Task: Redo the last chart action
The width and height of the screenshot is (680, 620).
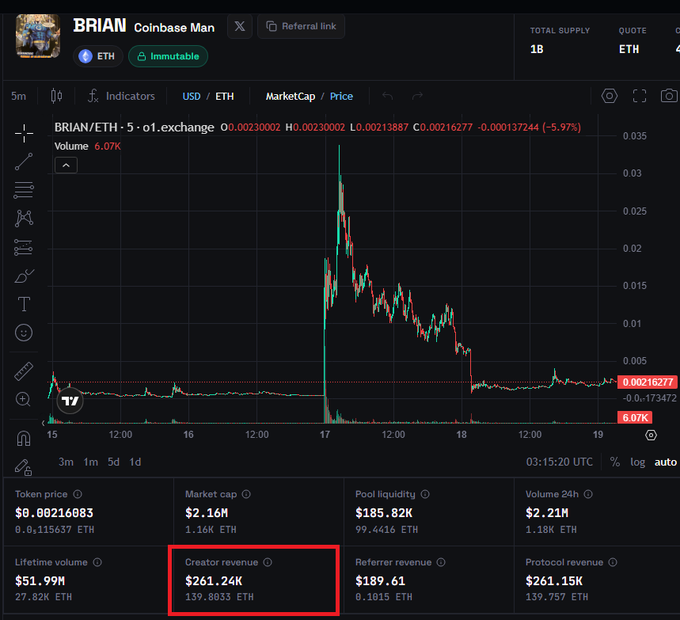Action: 417,96
